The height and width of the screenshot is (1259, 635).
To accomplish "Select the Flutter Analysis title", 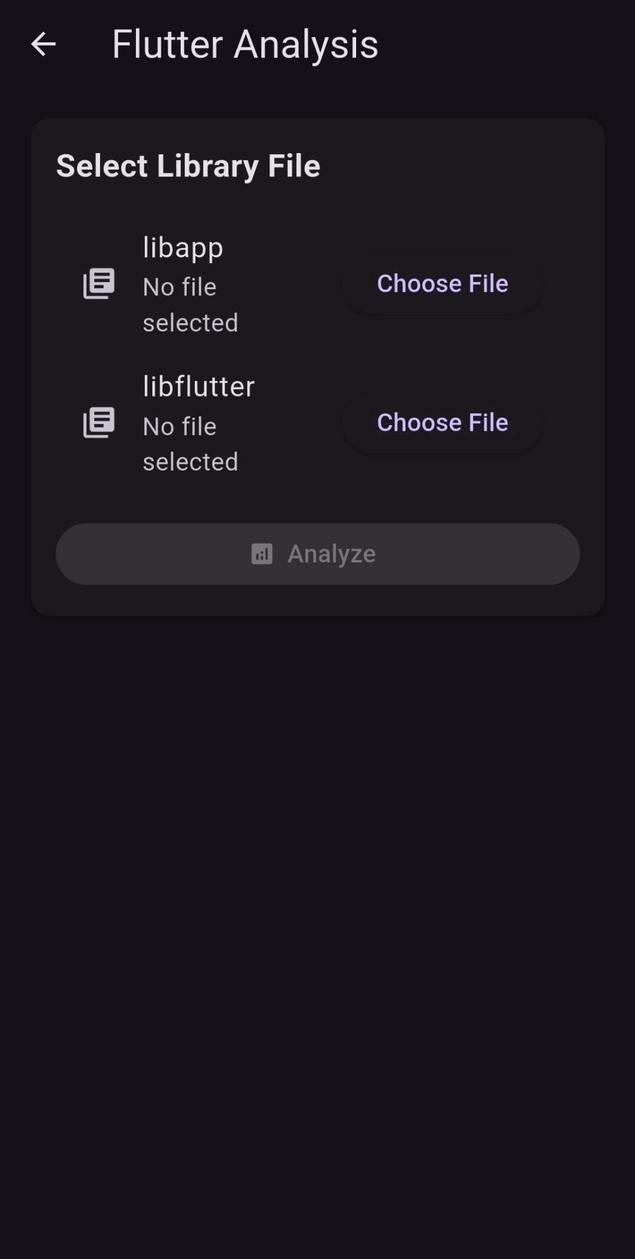I will tap(246, 44).
